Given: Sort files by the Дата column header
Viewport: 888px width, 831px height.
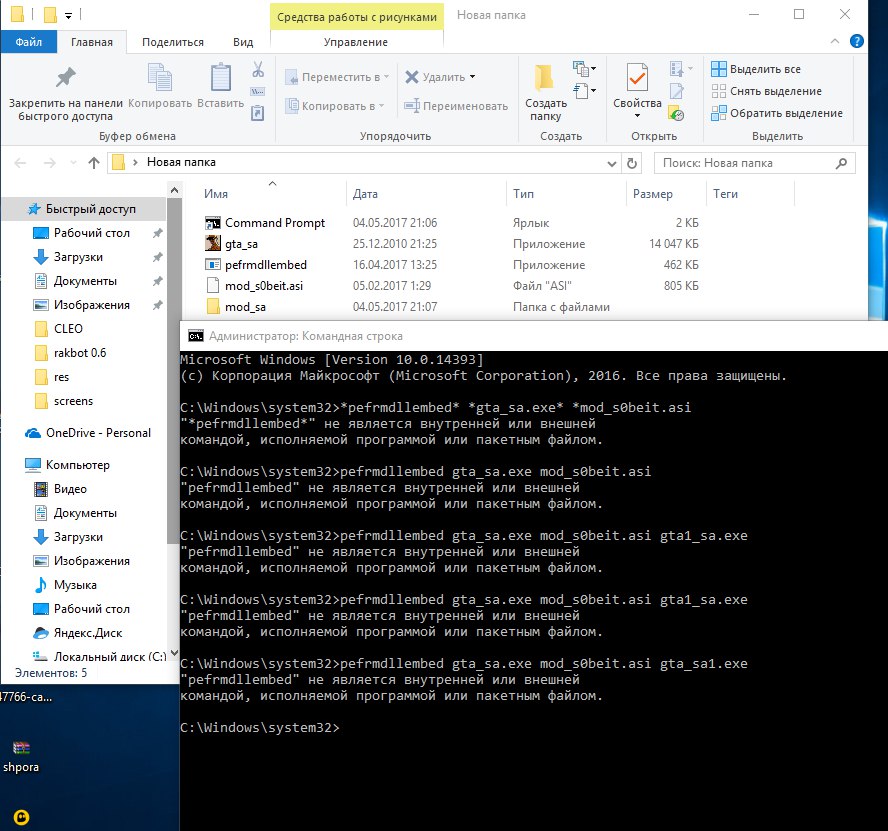Looking at the screenshot, I should tap(365, 194).
